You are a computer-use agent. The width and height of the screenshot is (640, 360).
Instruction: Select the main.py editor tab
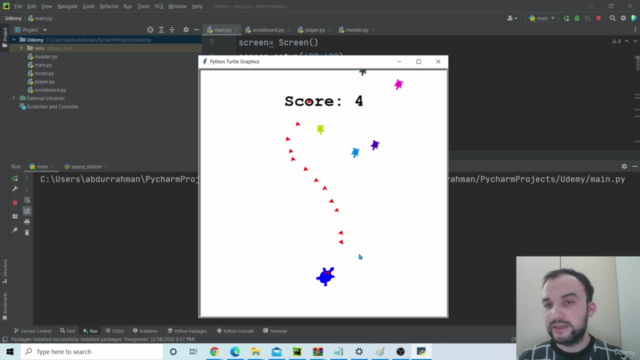[222, 30]
